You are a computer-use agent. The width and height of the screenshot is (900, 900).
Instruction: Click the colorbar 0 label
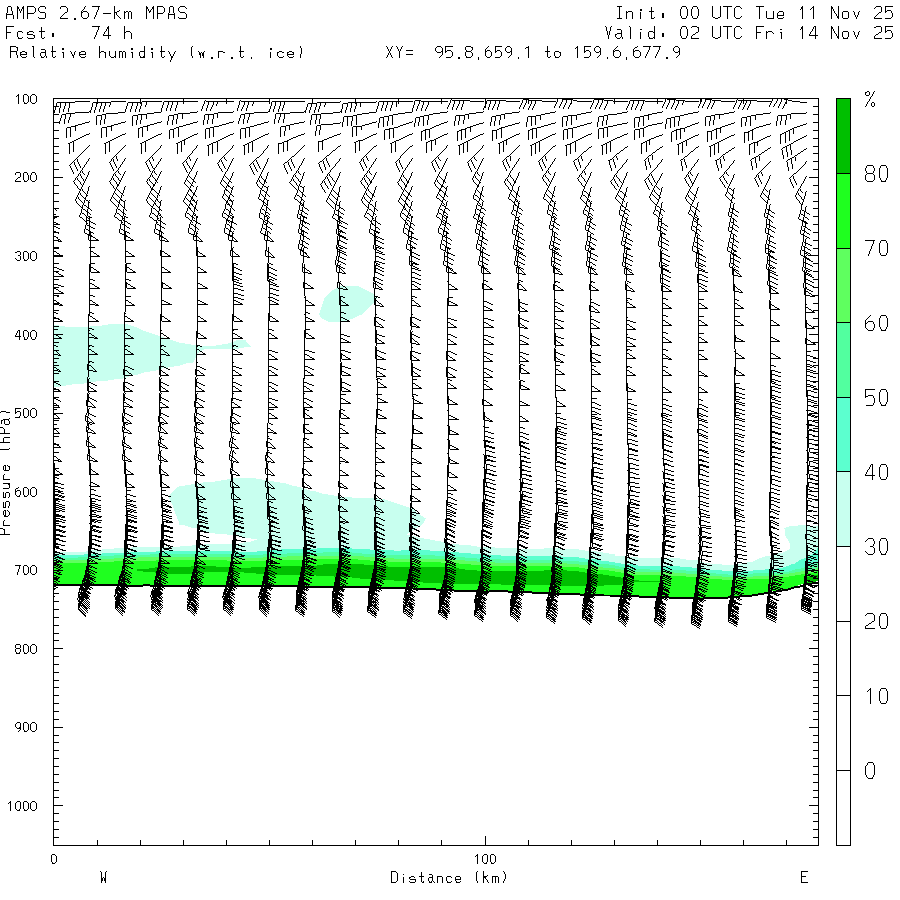(870, 771)
